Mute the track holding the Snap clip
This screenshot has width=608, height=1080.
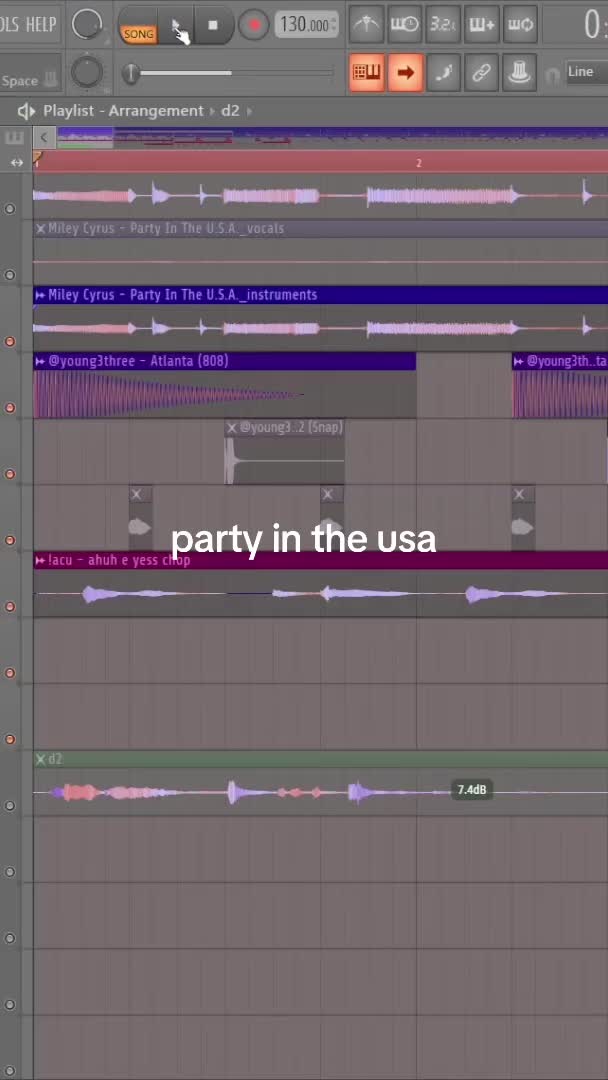10,474
